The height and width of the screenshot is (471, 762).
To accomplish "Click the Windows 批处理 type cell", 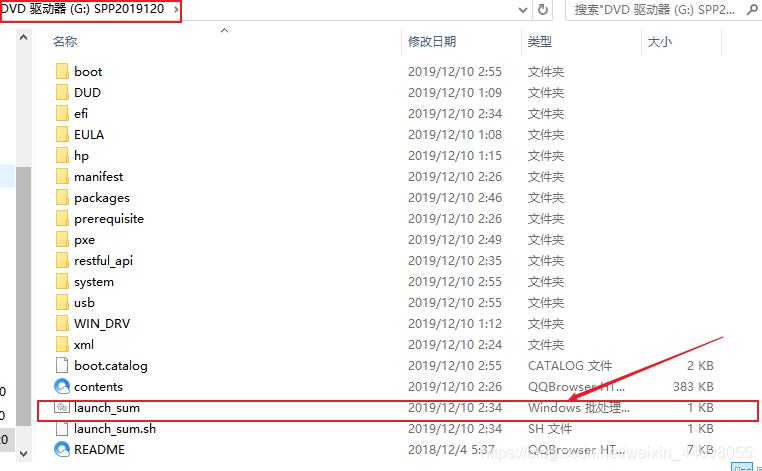I will pyautogui.click(x=579, y=407).
